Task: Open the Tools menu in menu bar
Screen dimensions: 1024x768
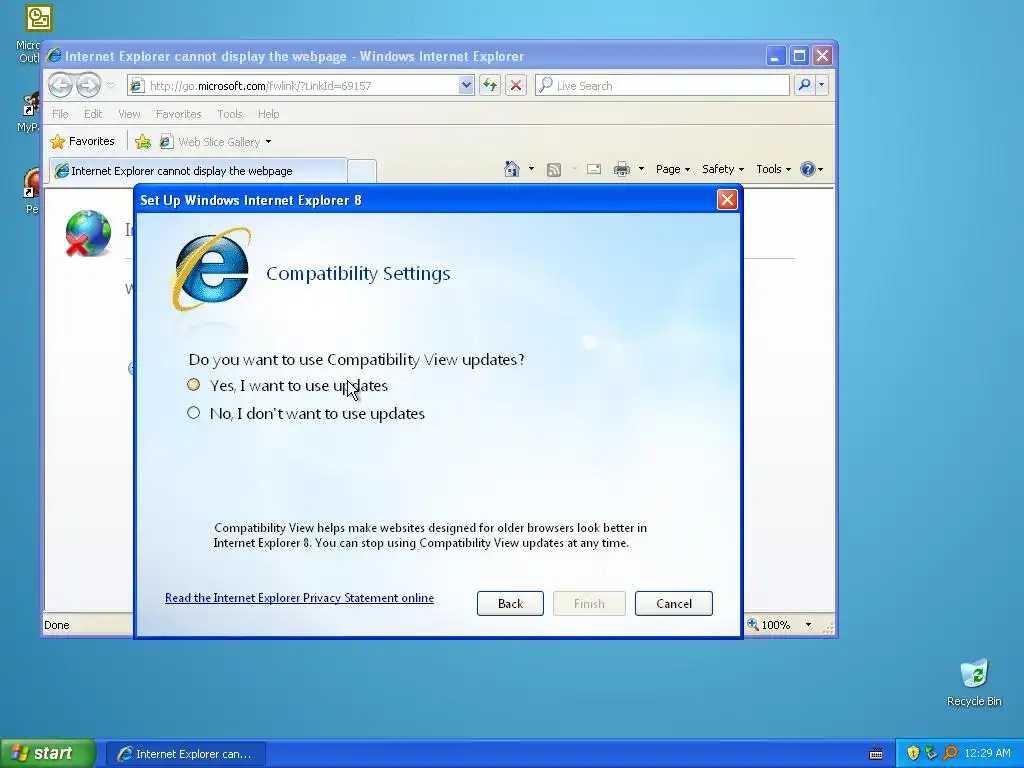Action: 229,114
